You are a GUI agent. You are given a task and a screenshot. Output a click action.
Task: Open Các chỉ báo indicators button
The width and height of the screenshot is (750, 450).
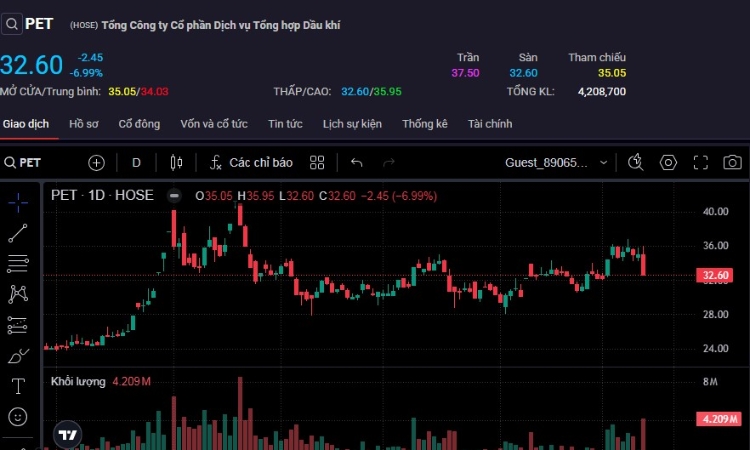pyautogui.click(x=251, y=162)
